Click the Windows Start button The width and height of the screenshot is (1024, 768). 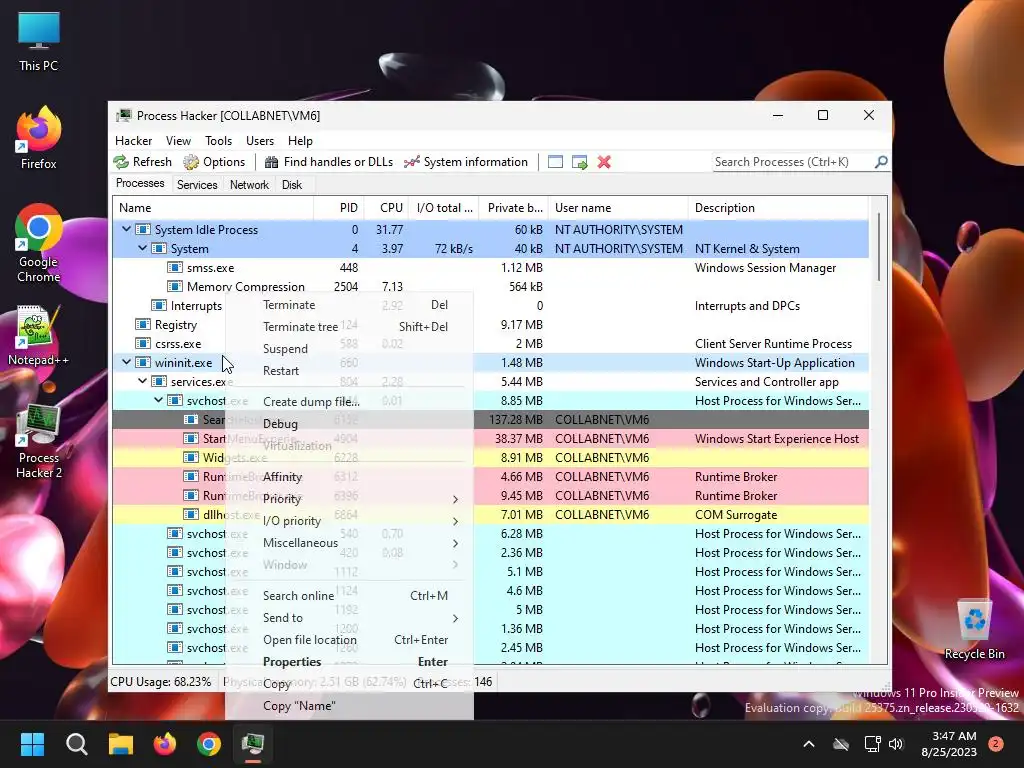click(x=33, y=744)
